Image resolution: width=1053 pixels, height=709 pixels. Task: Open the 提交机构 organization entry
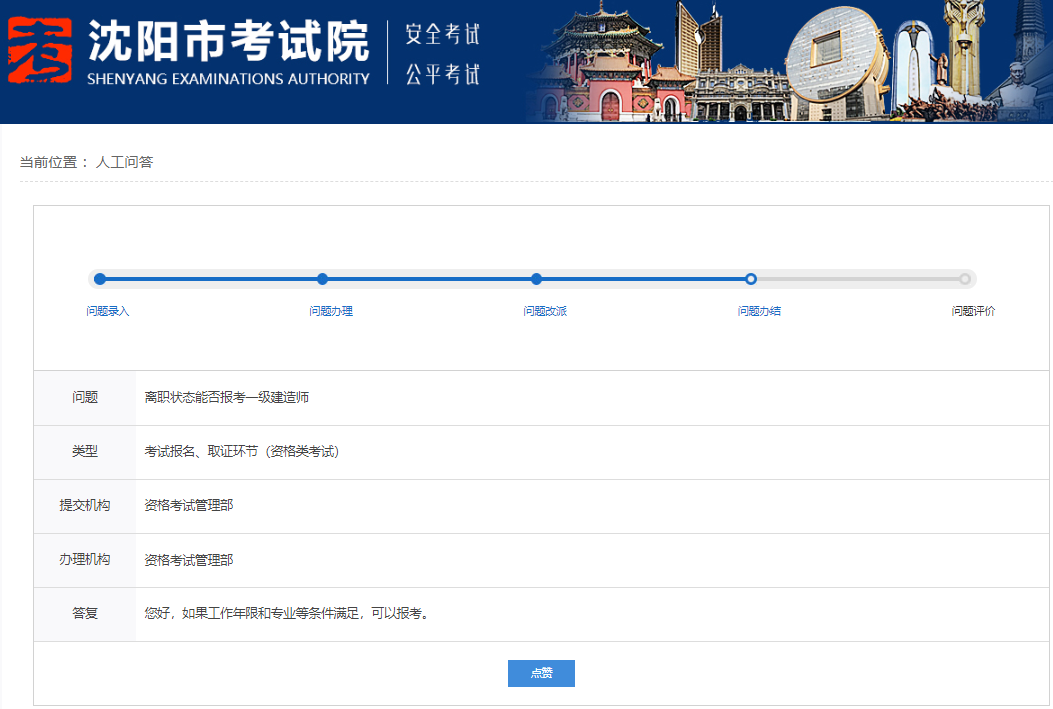click(x=189, y=504)
